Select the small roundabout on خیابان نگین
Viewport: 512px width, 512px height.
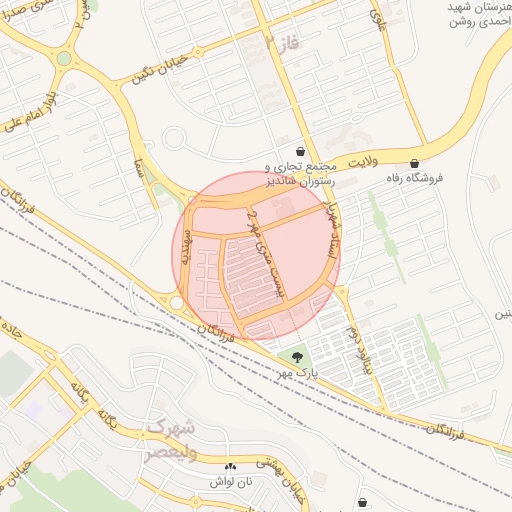(x=198, y=52)
